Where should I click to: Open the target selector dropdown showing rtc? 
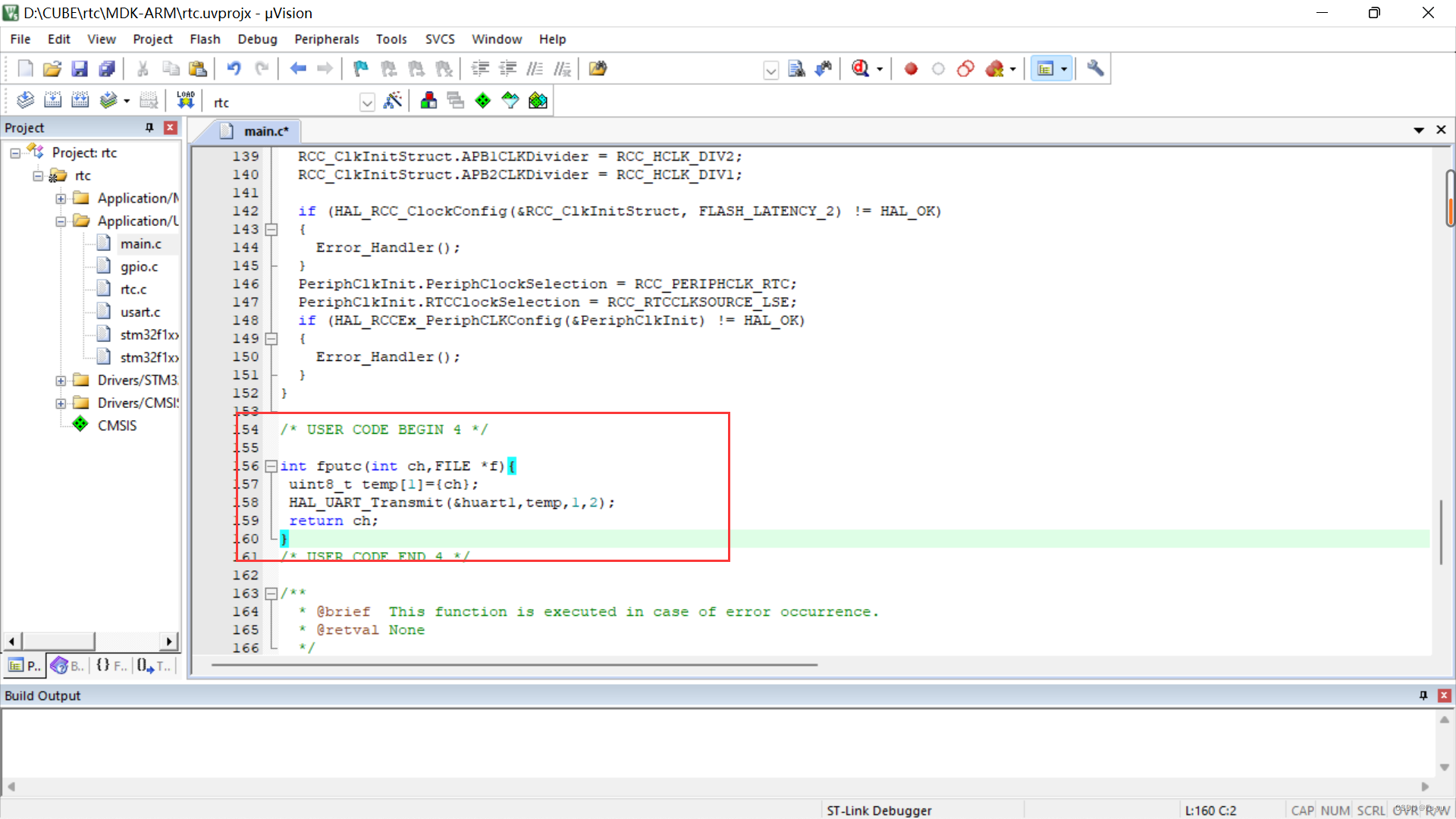(x=367, y=102)
